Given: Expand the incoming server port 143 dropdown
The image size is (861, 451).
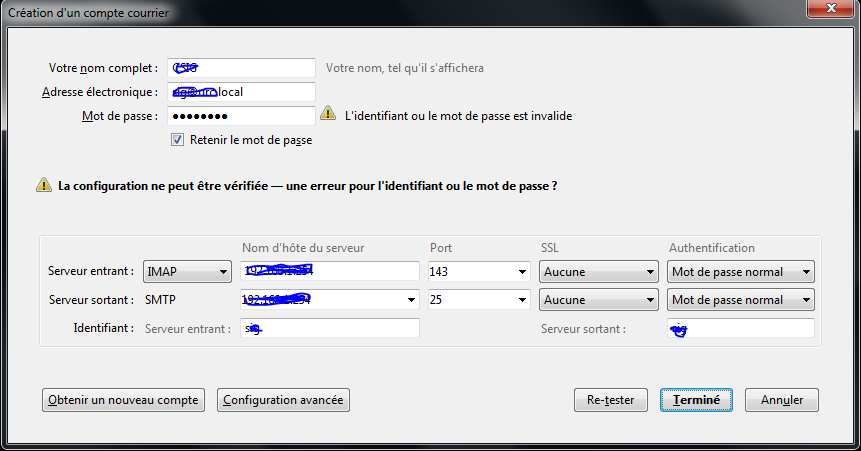Looking at the screenshot, I should pyautogui.click(x=522, y=272).
